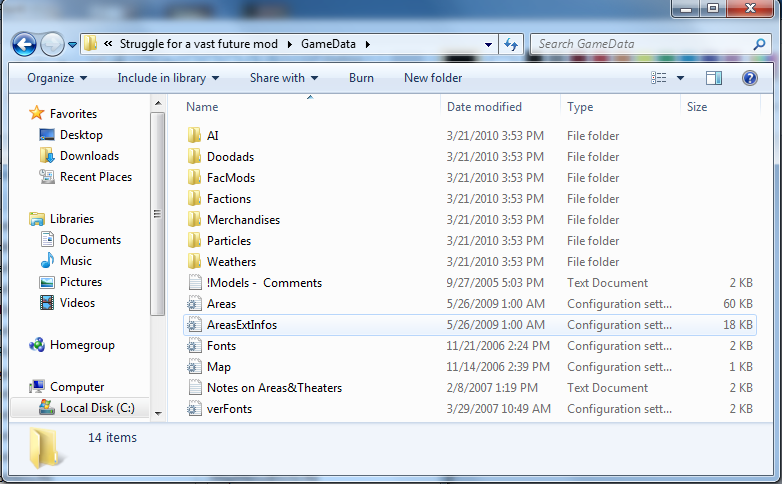Open the Organize dropdown menu
The width and height of the screenshot is (782, 484).
point(57,78)
